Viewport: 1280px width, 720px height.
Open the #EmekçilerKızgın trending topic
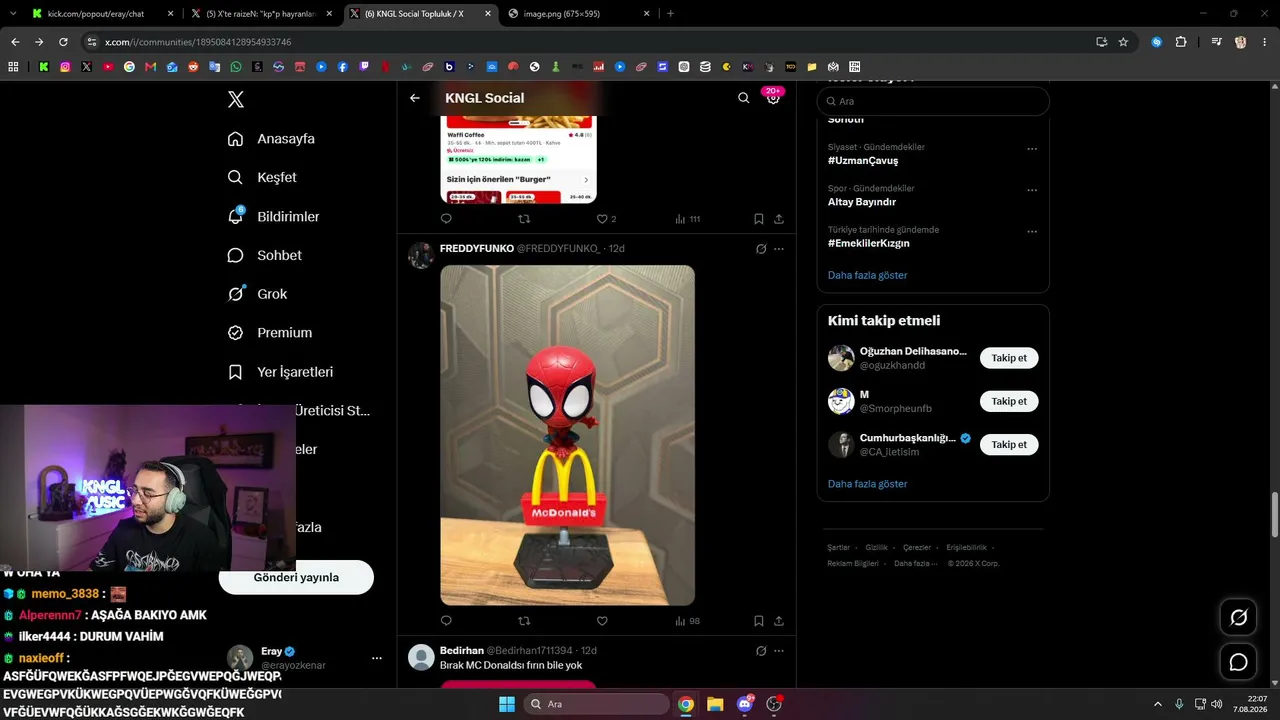click(869, 243)
